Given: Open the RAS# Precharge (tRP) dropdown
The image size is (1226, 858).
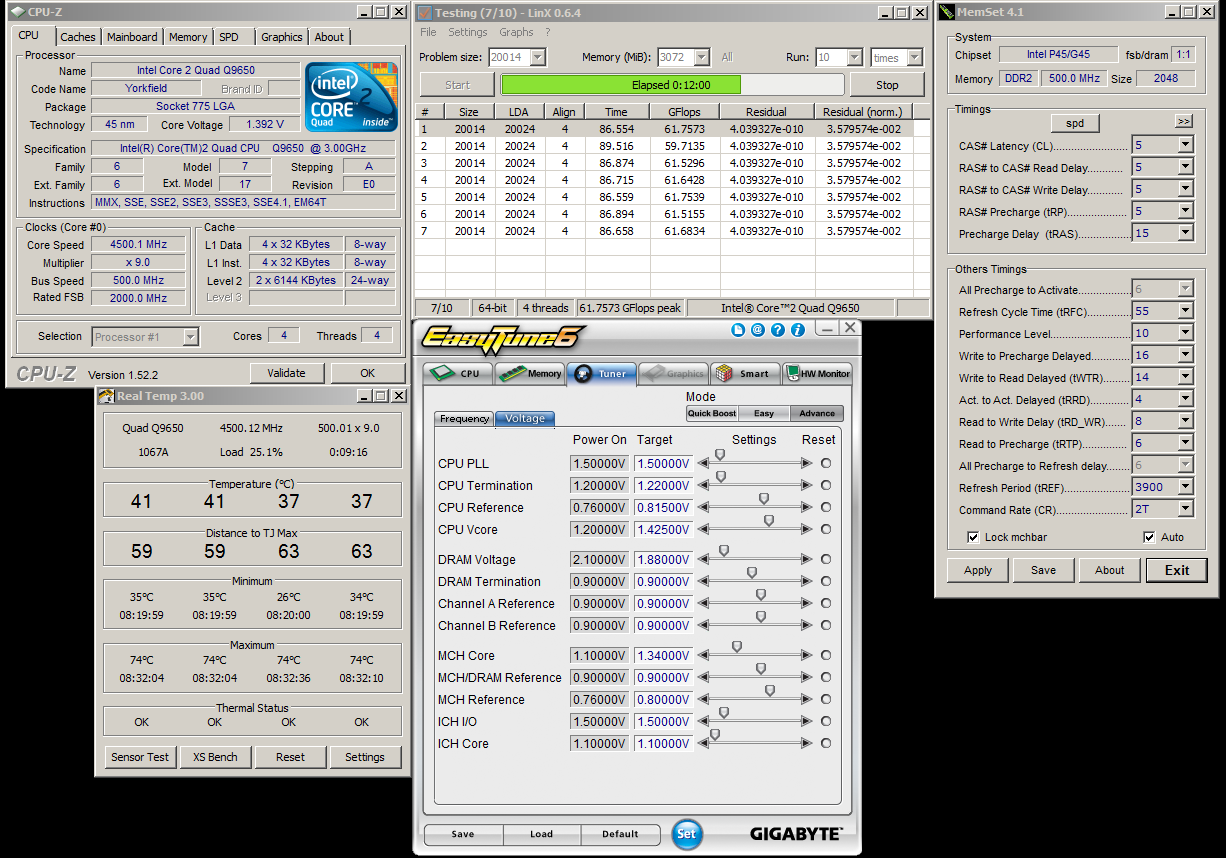Looking at the screenshot, I should click(1185, 211).
